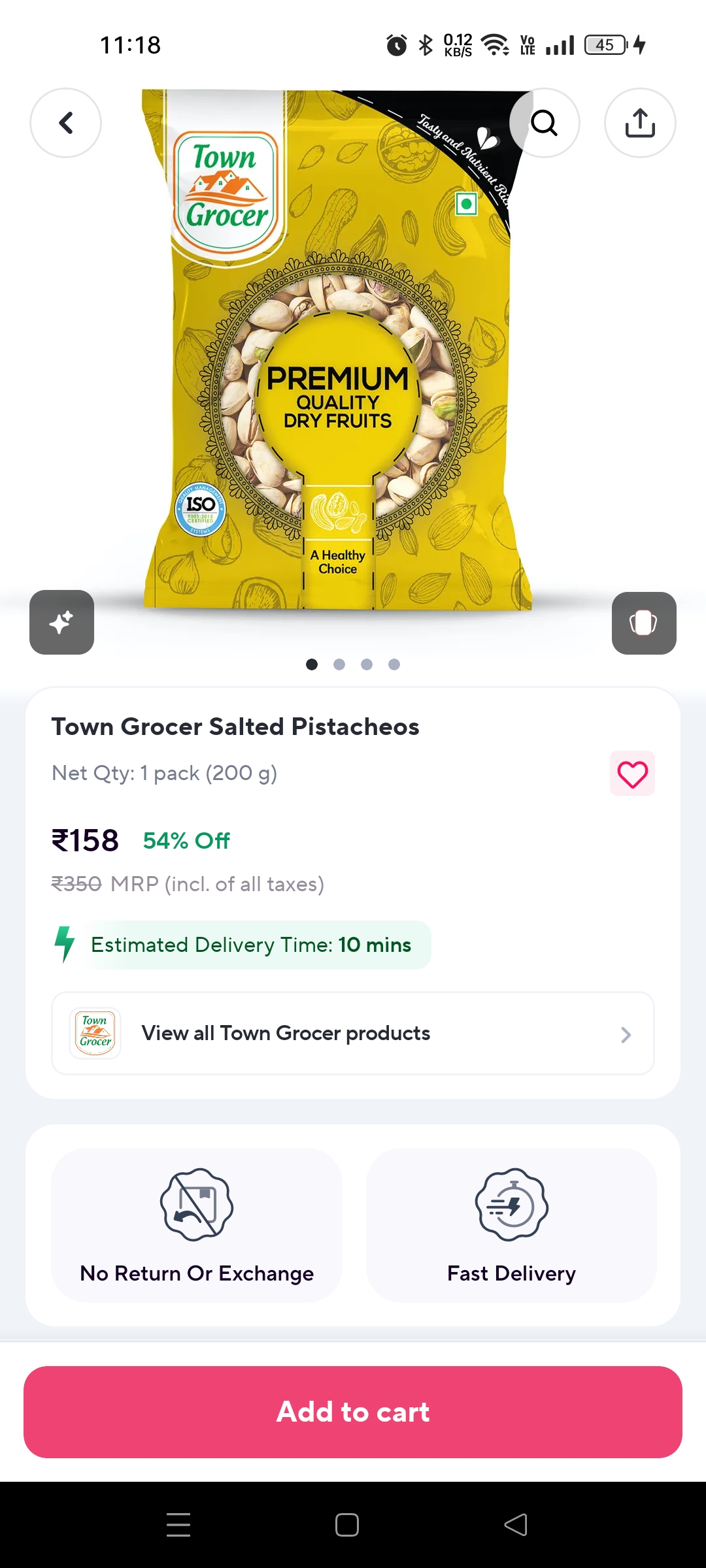Image resolution: width=706 pixels, height=1568 pixels.
Task: Expand Town Grocer products chevron
Action: pos(626,1034)
